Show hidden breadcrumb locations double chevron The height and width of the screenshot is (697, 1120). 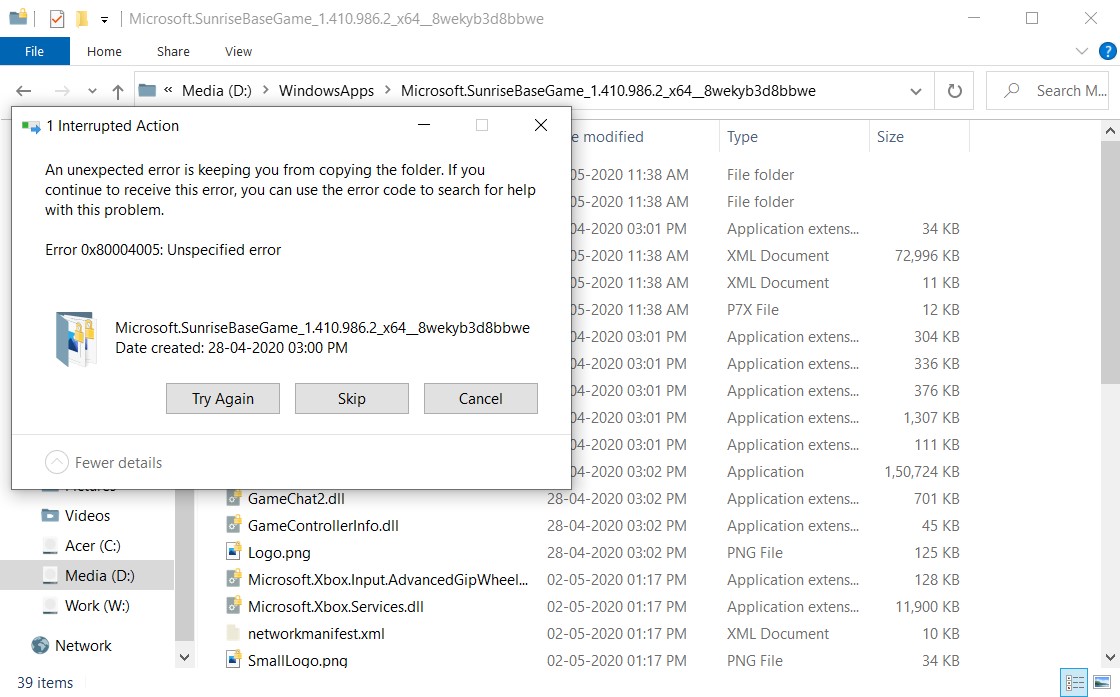tap(169, 90)
